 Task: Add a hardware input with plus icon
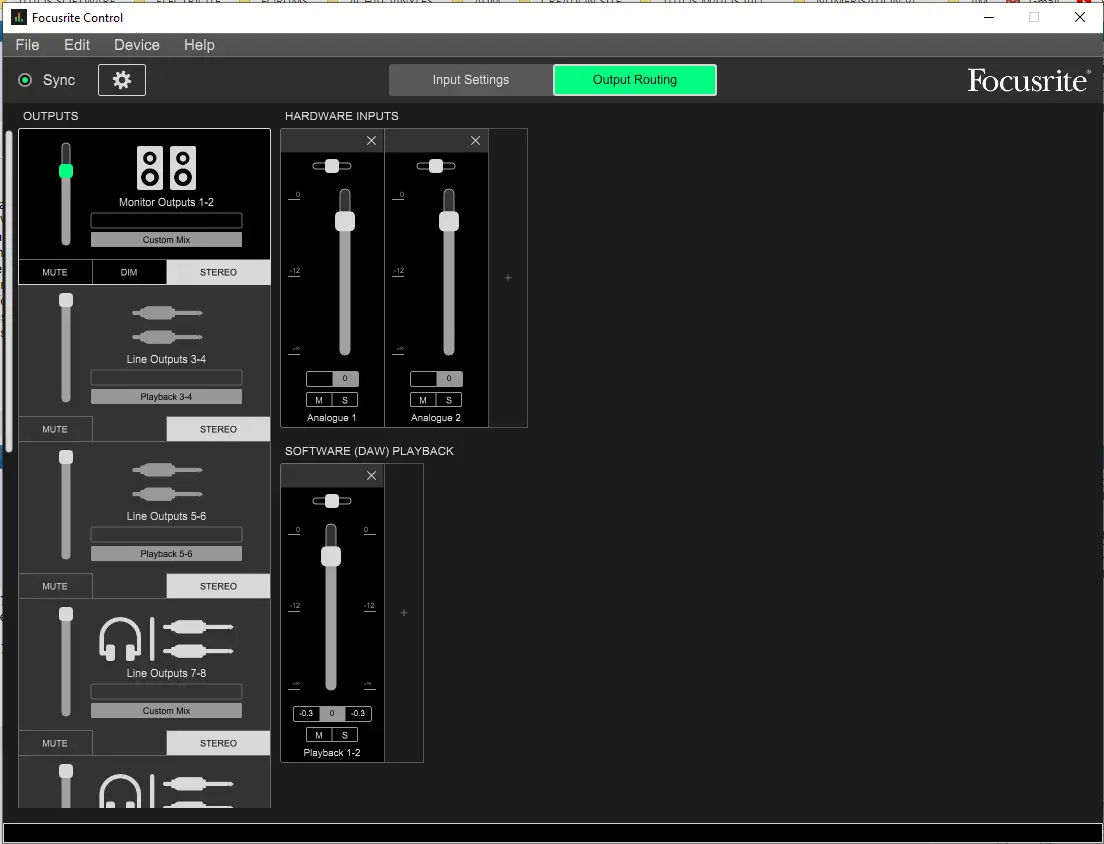[507, 278]
